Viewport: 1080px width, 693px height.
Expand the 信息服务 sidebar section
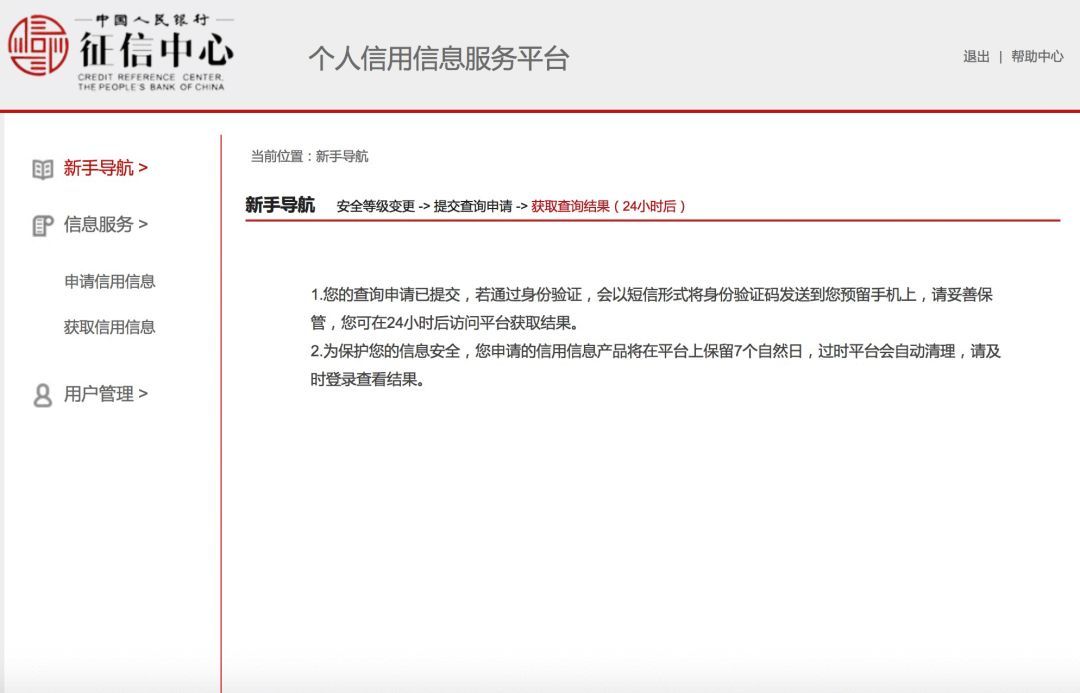coord(105,225)
